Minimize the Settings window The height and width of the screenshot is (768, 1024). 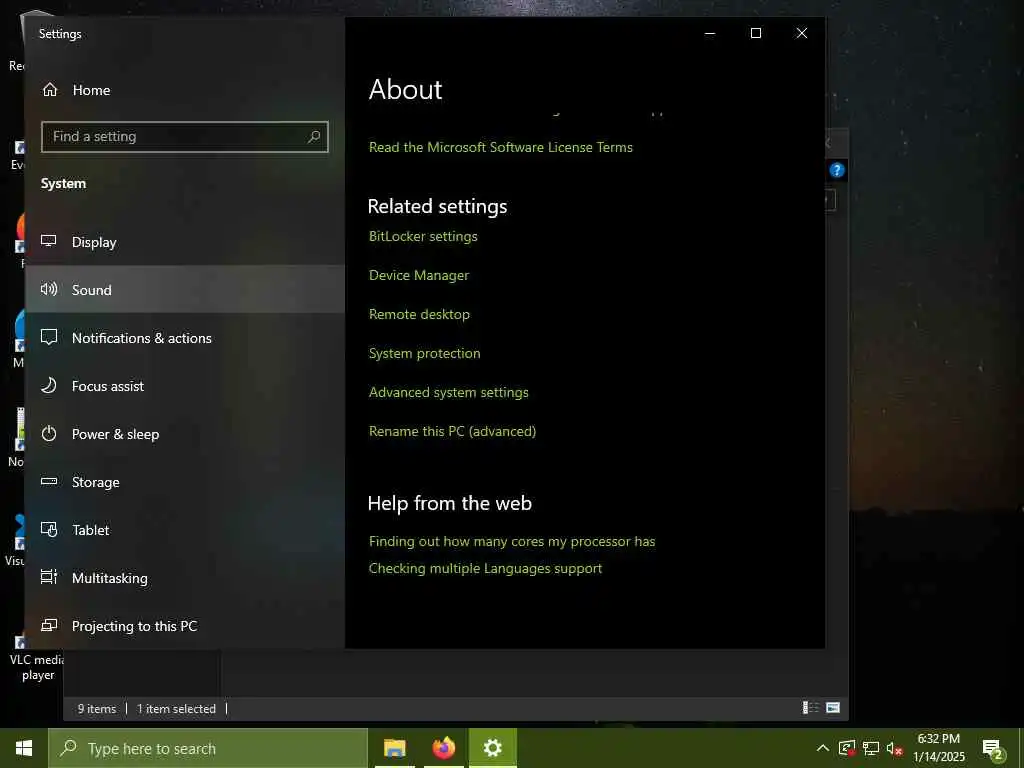(710, 33)
